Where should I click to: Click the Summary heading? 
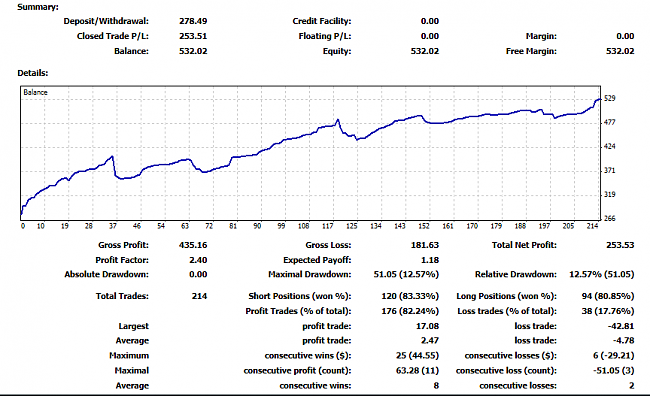tap(38, 7)
